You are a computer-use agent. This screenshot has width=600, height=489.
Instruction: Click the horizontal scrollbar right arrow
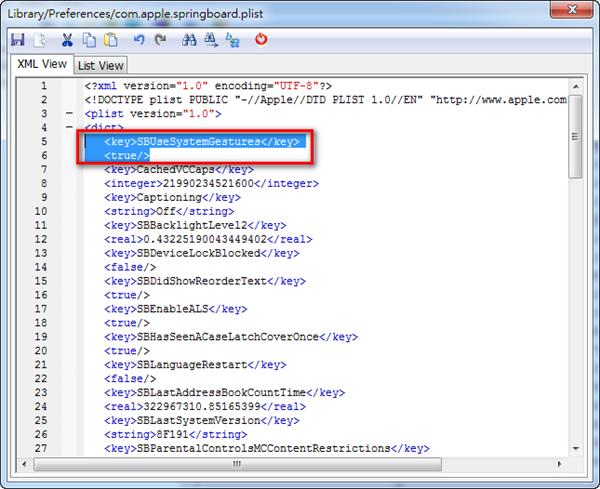click(x=560, y=464)
